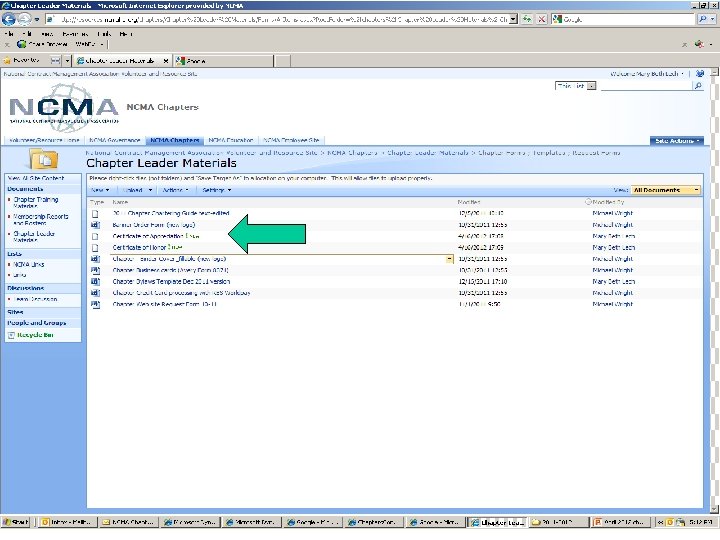The height and width of the screenshot is (540, 720).
Task: Click People and Groups heading
Action: tap(37, 323)
